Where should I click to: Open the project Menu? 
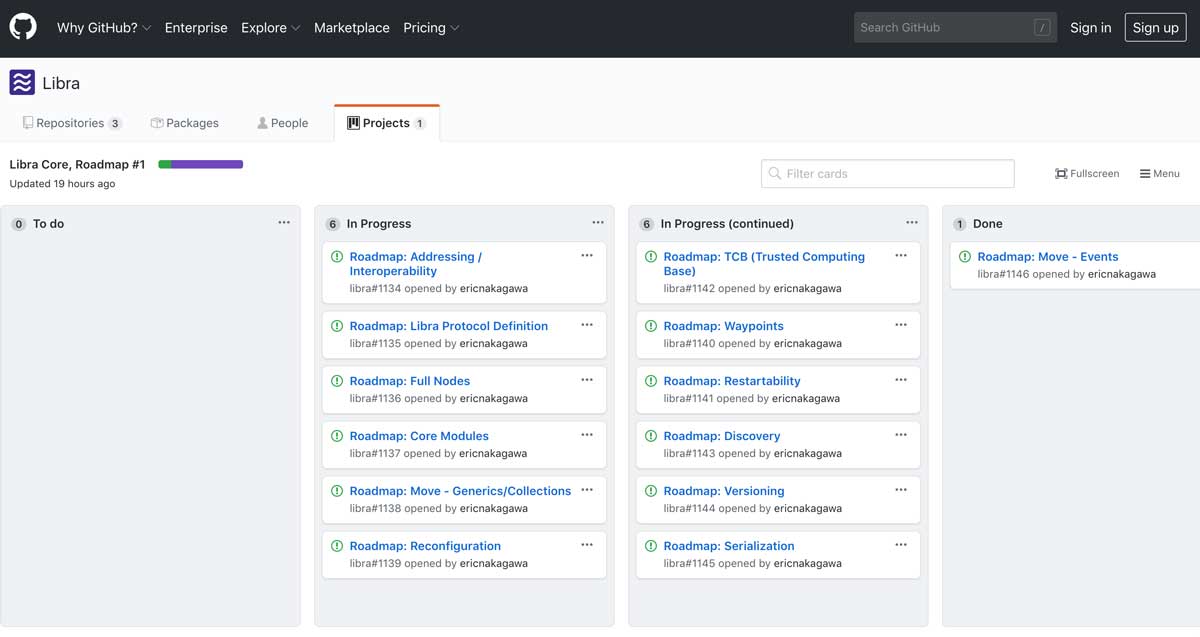click(x=1160, y=174)
